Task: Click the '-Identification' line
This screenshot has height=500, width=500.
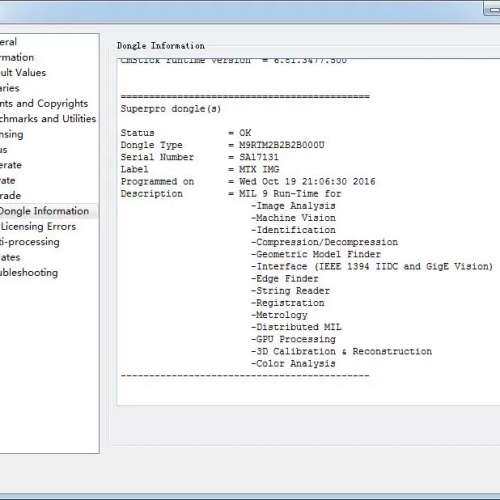Action: [x=293, y=230]
